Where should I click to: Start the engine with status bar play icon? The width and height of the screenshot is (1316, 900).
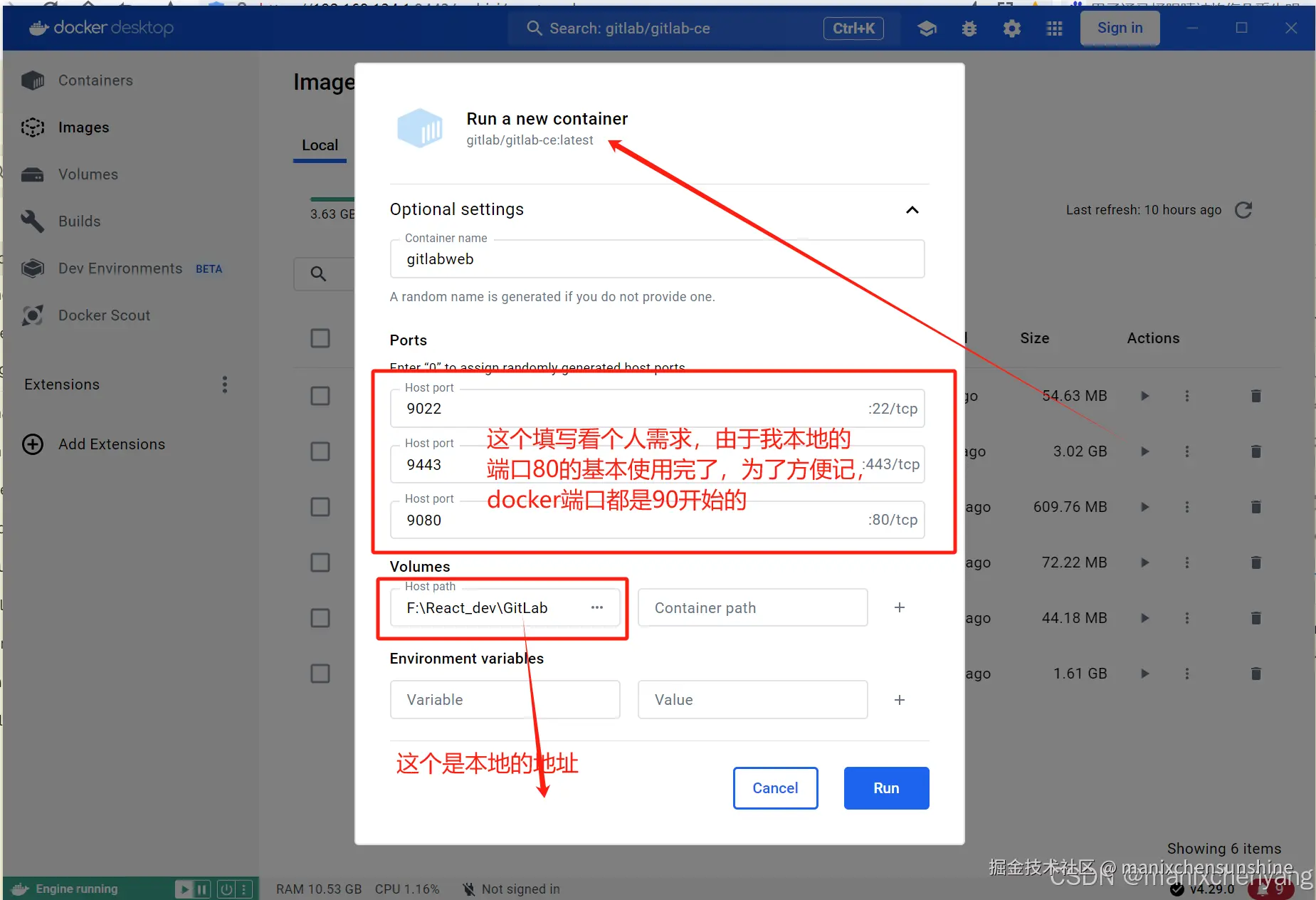click(185, 889)
